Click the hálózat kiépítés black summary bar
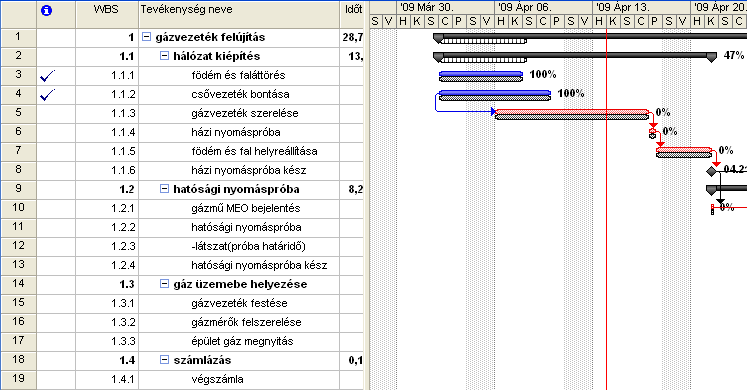Image resolution: width=747 pixels, height=390 pixels. [x=575, y=55]
